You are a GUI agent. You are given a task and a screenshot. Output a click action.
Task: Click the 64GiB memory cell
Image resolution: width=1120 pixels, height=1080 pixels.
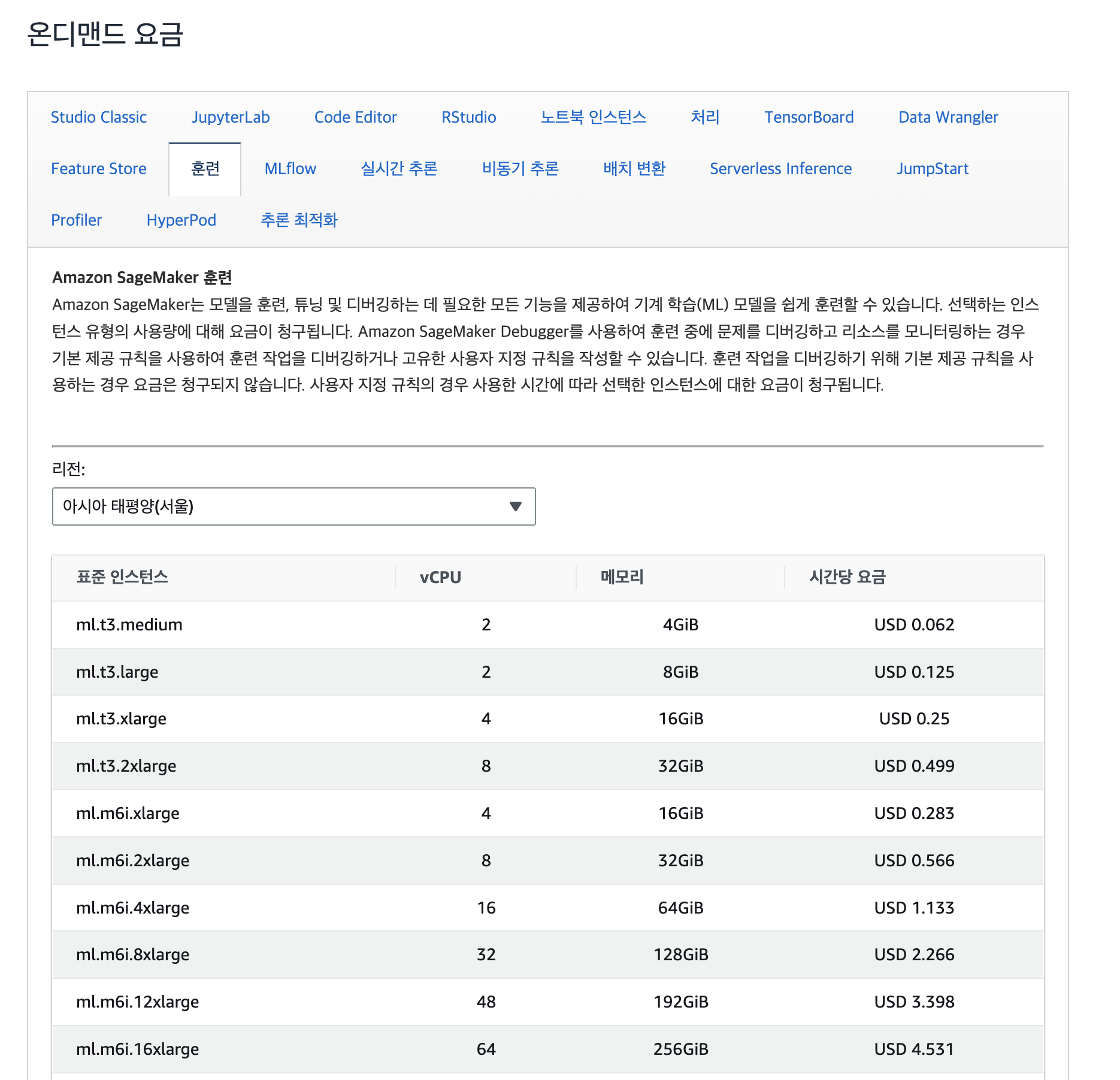(x=681, y=908)
